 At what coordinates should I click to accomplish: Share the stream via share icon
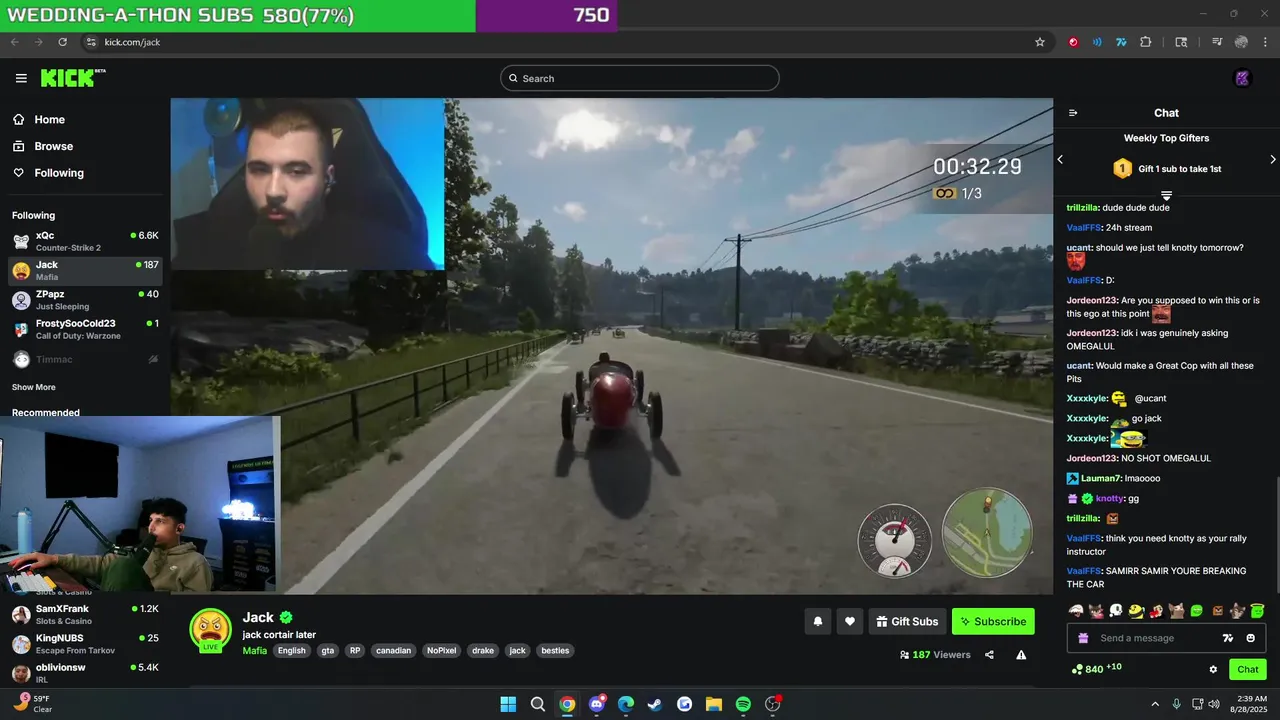(989, 655)
